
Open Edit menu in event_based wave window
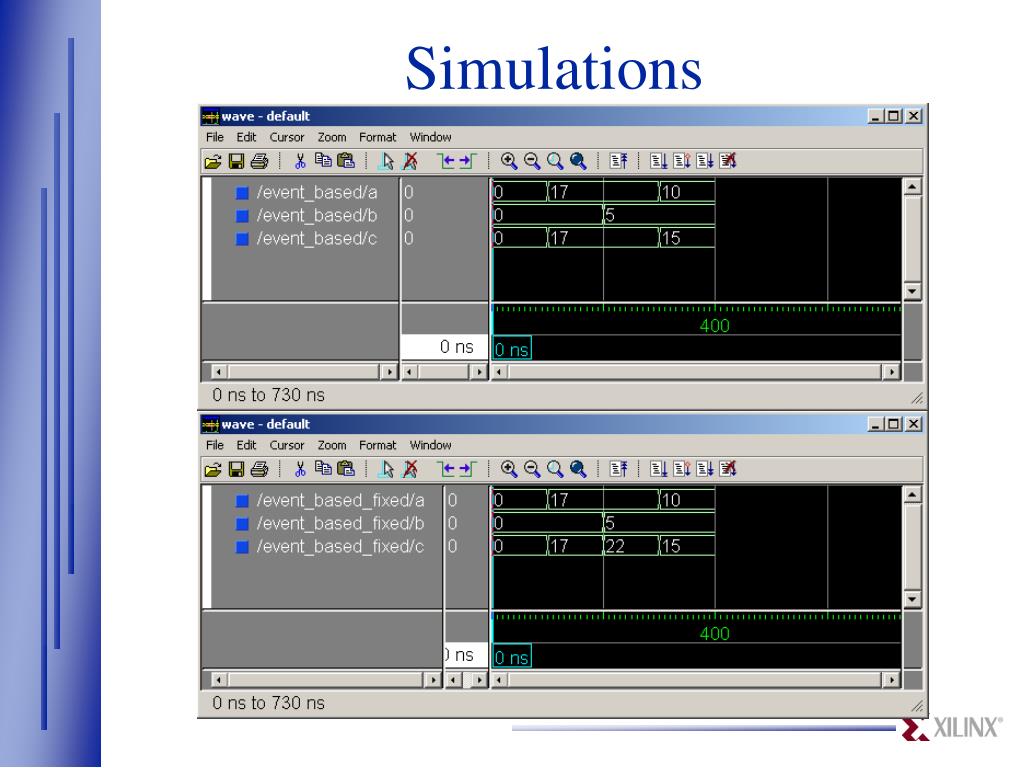[x=246, y=137]
